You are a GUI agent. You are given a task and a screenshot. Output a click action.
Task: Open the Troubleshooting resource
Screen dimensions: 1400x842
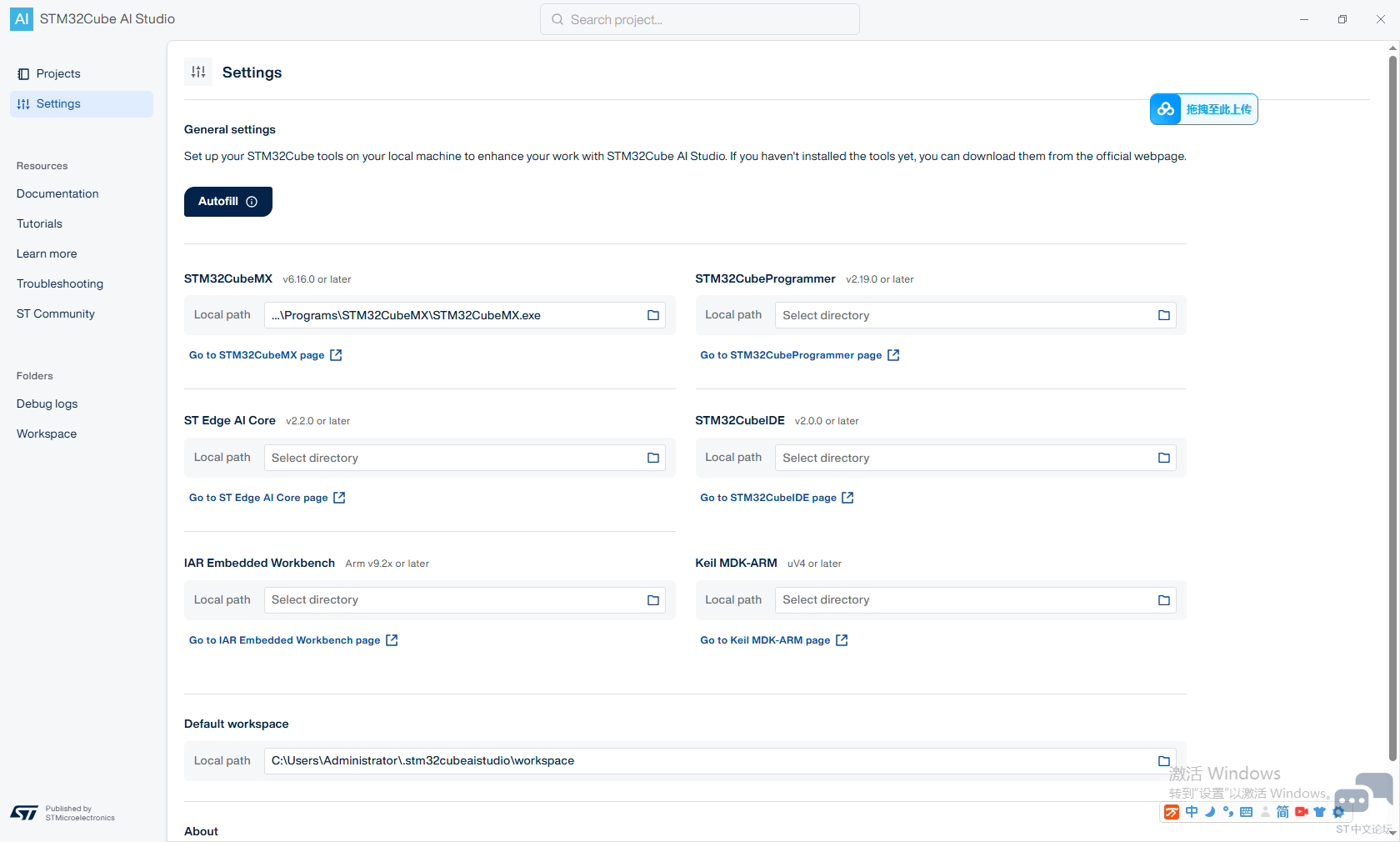point(60,283)
